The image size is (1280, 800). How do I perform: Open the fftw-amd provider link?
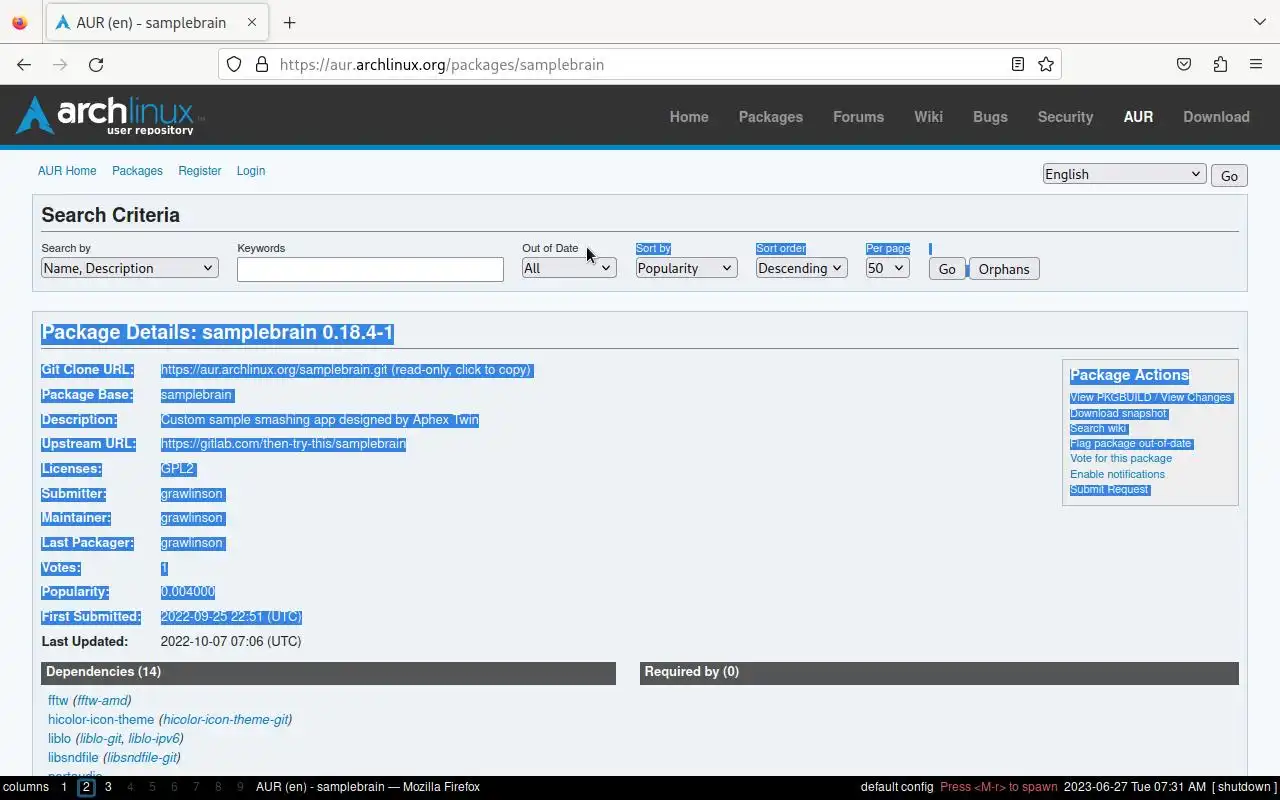click(x=102, y=701)
